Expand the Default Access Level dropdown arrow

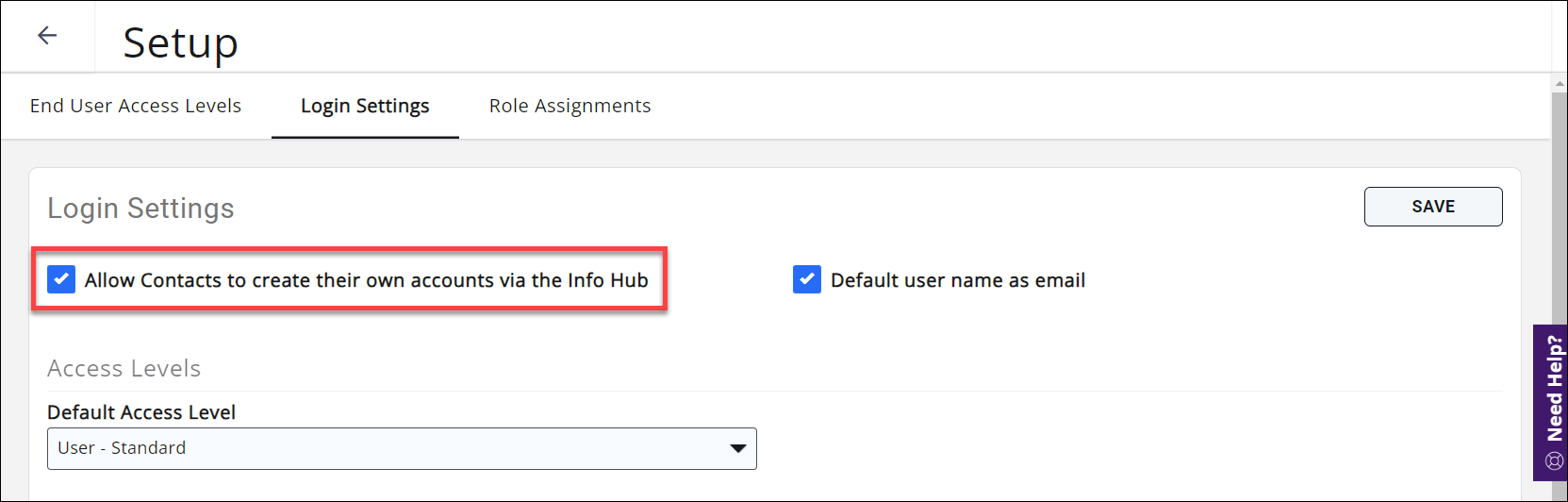tap(738, 448)
